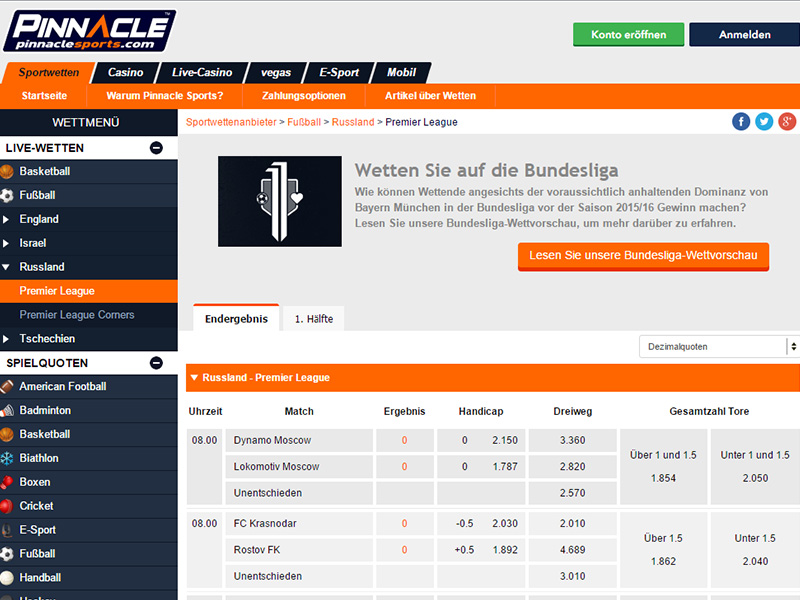
Task: Select Premier League Corners in sidebar
Action: (89, 315)
